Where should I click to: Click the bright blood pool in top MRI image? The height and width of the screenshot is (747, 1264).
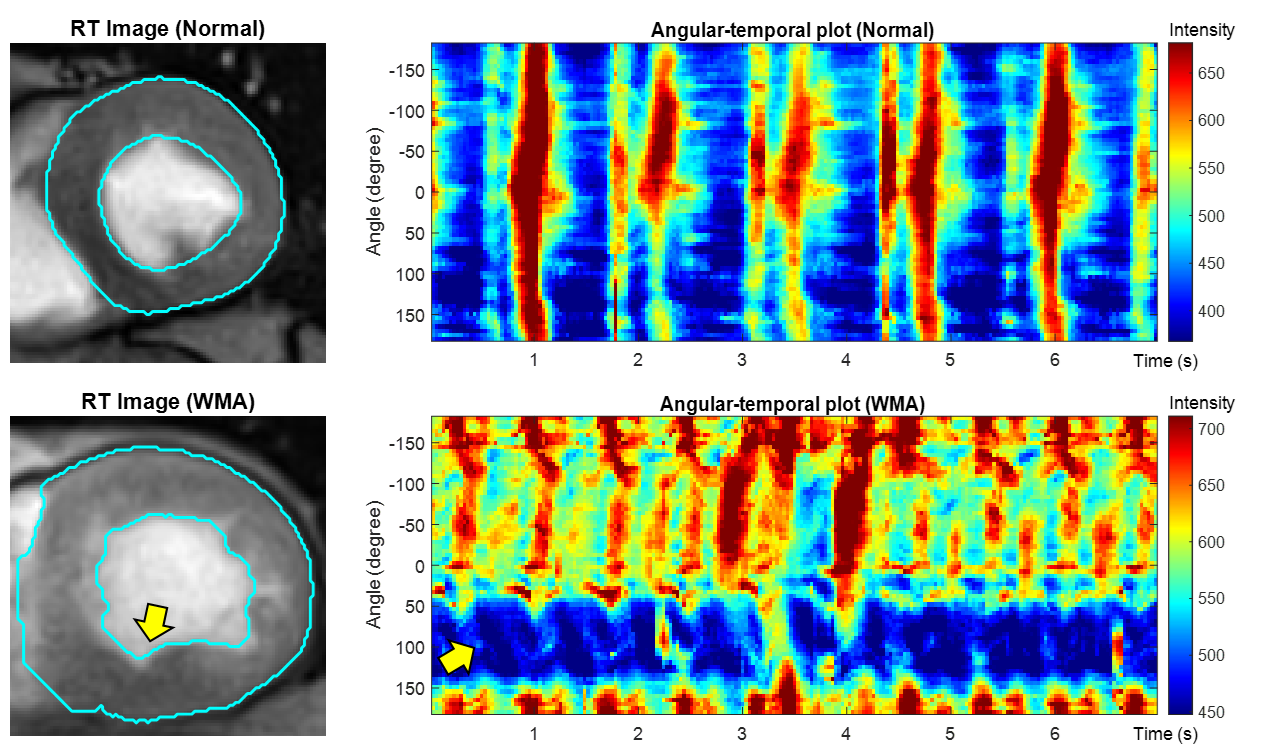tap(170, 200)
